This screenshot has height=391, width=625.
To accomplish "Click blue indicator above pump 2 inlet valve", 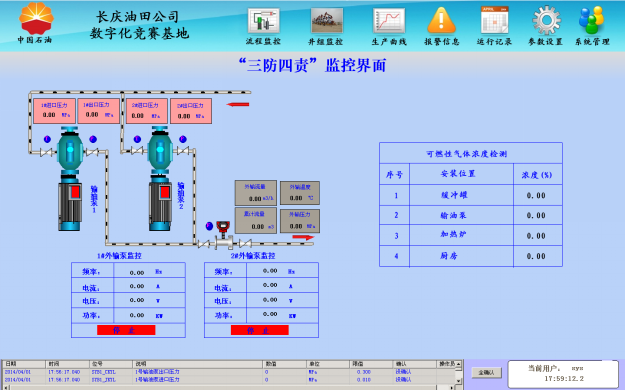I will point(137,139).
